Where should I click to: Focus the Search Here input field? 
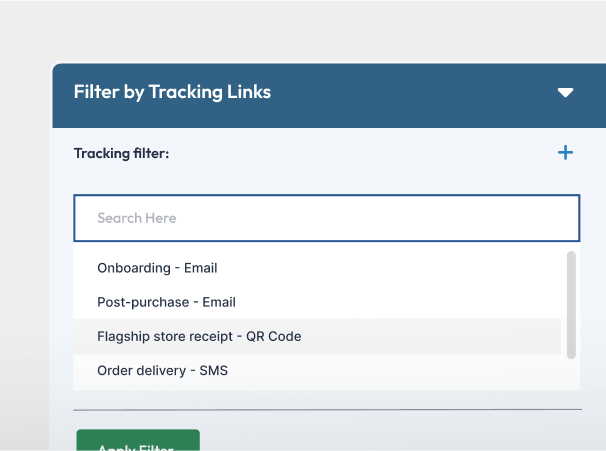pyautogui.click(x=326, y=218)
